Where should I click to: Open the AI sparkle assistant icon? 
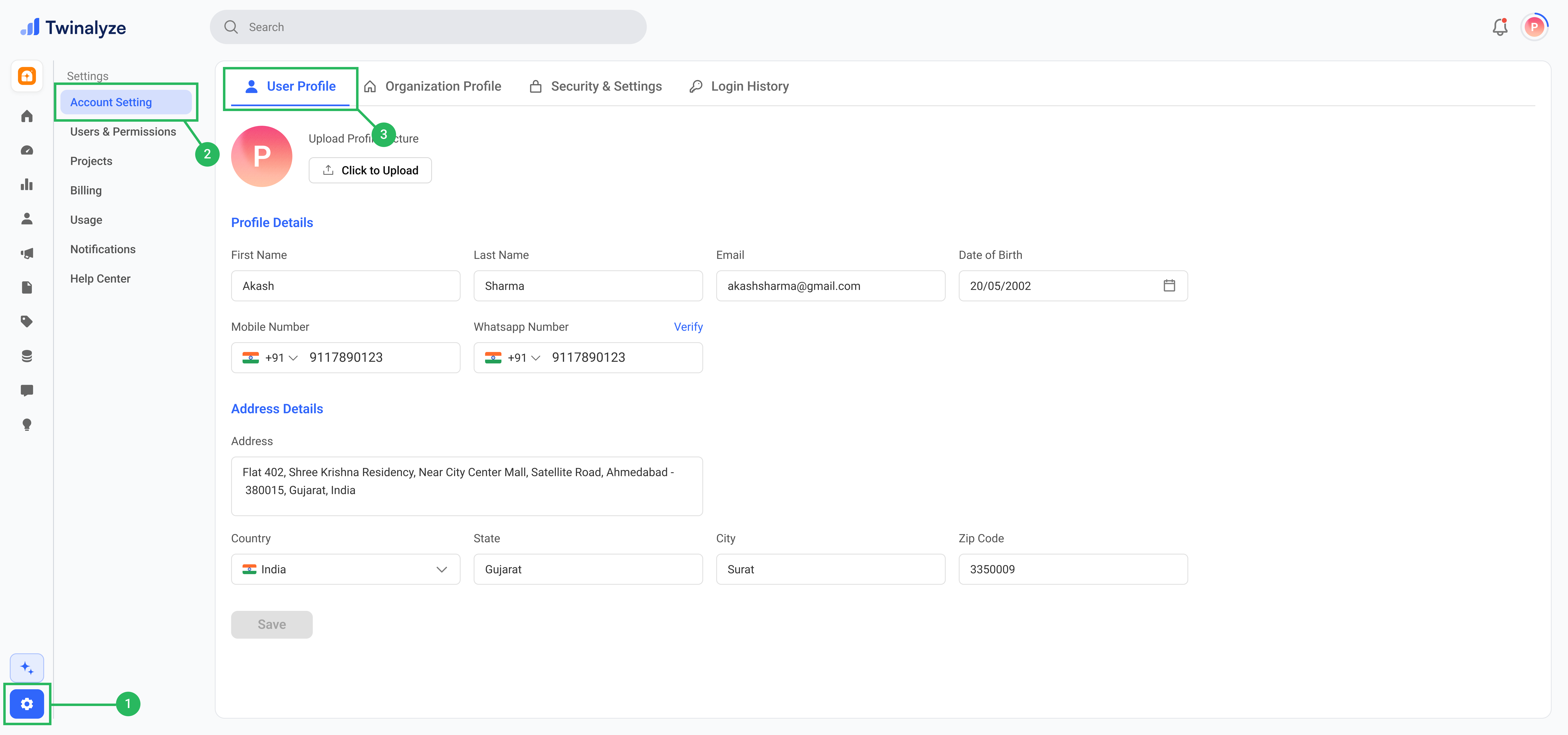pyautogui.click(x=27, y=668)
